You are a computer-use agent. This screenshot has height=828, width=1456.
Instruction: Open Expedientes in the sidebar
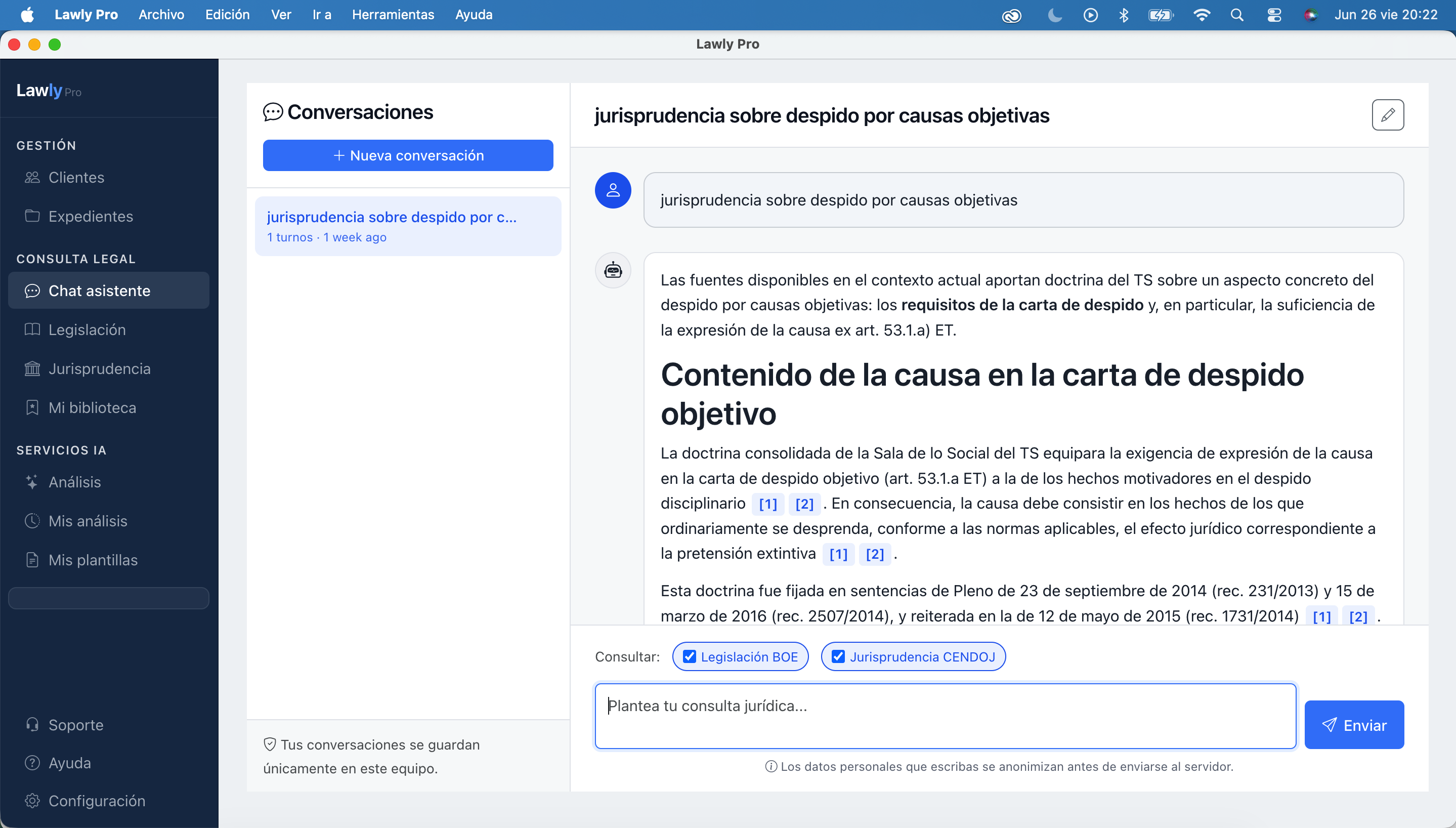(x=109, y=216)
